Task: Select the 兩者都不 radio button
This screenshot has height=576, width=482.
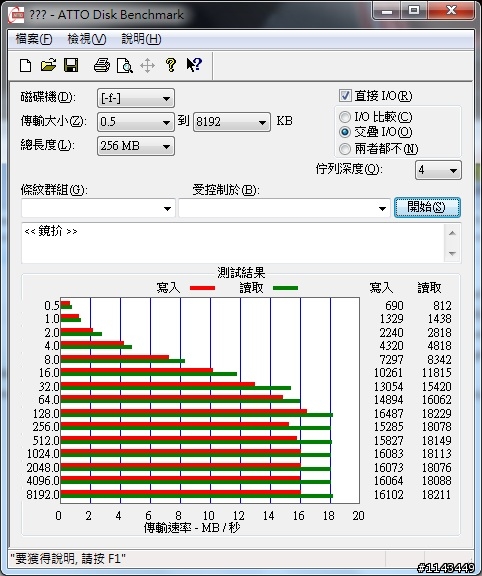Action: point(345,149)
